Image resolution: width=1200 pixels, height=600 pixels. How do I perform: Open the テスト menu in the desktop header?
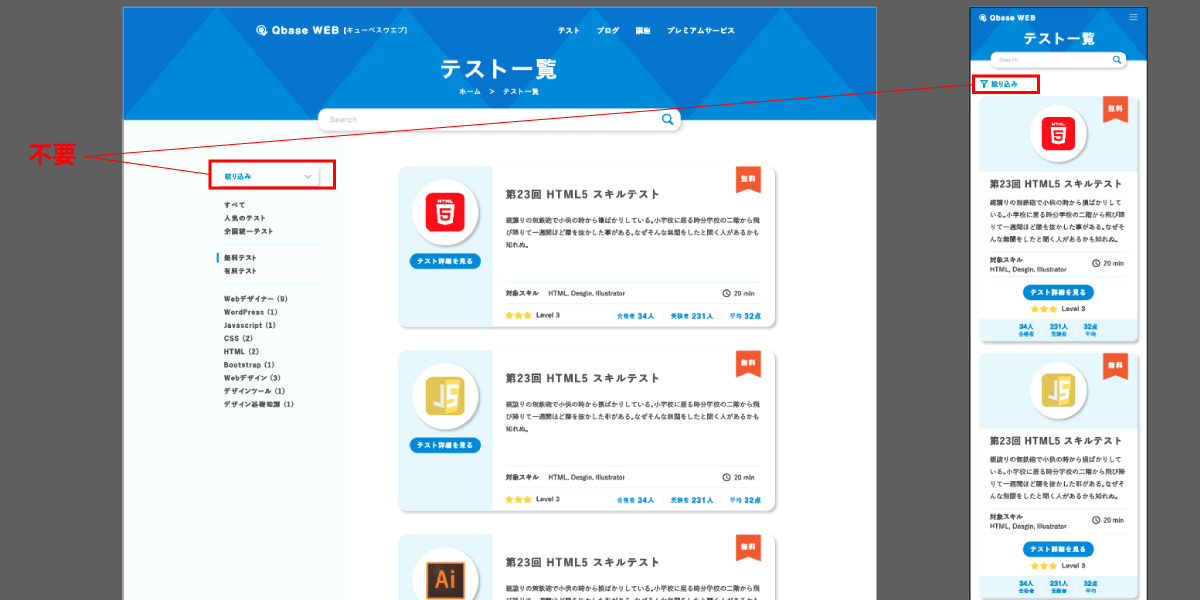tap(569, 31)
